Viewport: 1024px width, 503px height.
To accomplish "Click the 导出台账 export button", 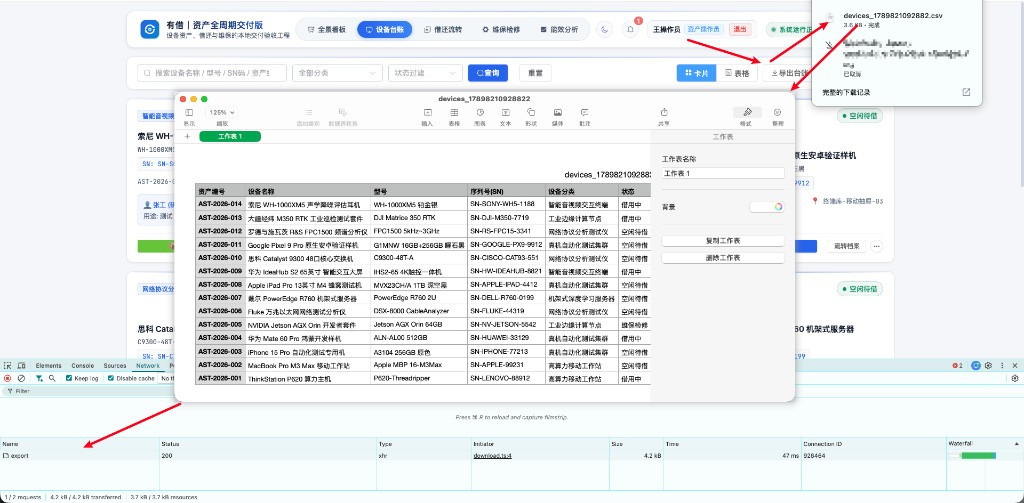I will point(788,73).
